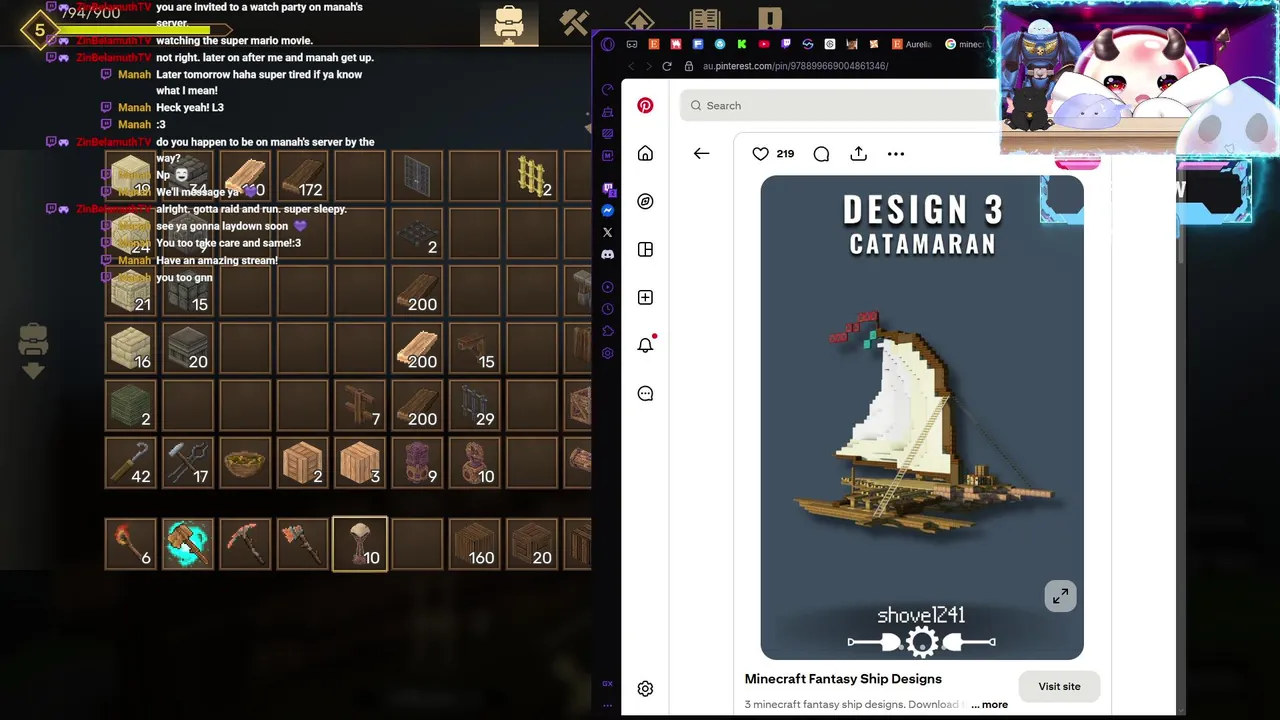Open the pin's comments
Viewport: 1280px width, 720px height.
pos(821,154)
